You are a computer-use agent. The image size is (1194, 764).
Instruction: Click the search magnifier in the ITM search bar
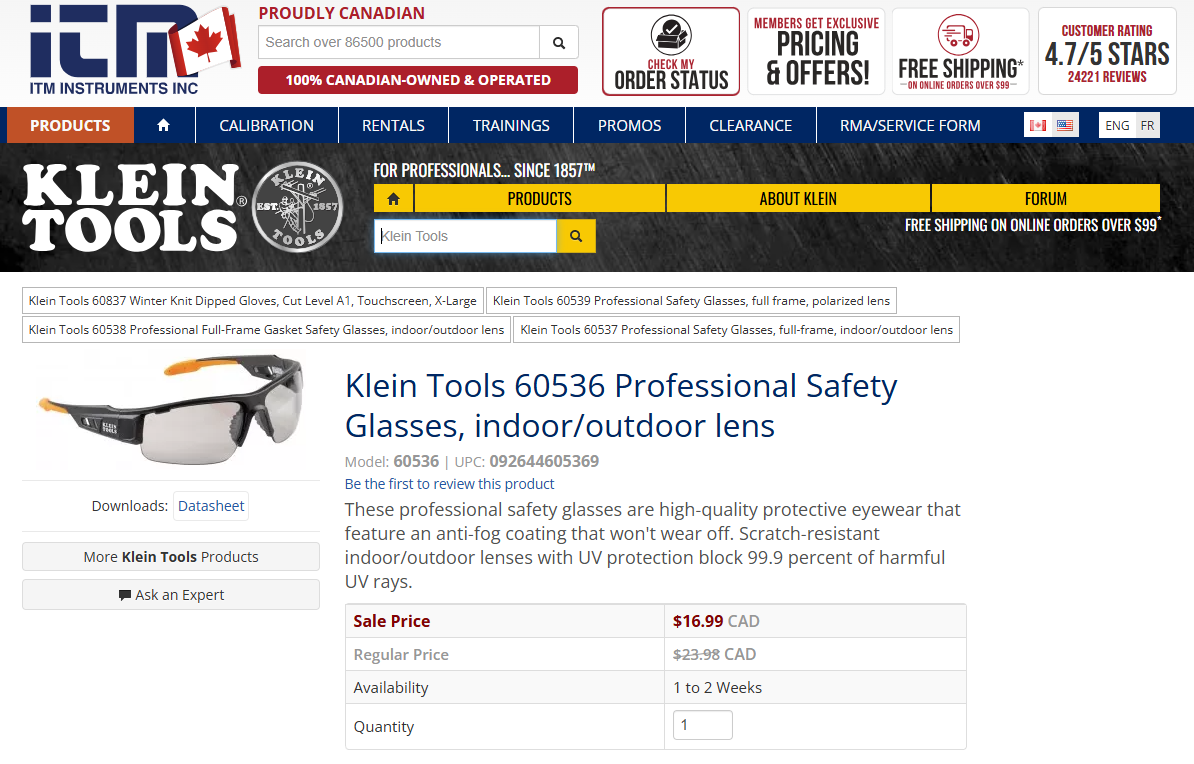coord(558,43)
